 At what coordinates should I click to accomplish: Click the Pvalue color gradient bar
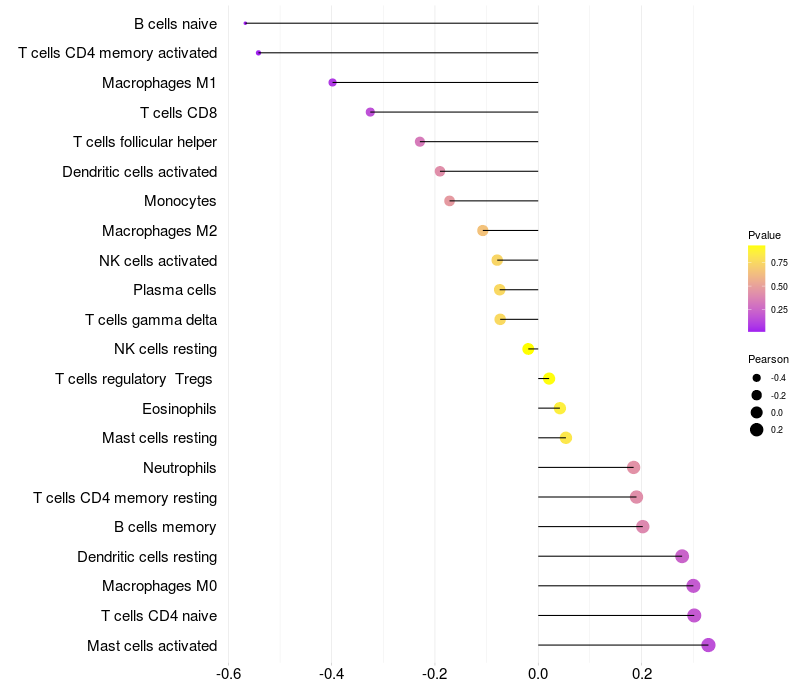757,288
